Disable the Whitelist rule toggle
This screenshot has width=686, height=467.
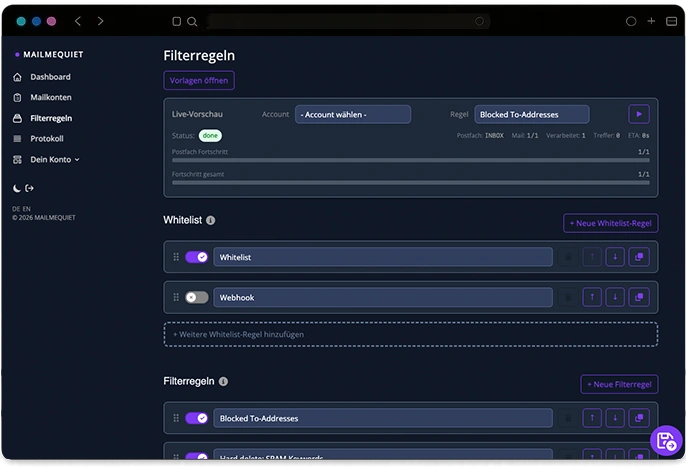click(x=196, y=257)
